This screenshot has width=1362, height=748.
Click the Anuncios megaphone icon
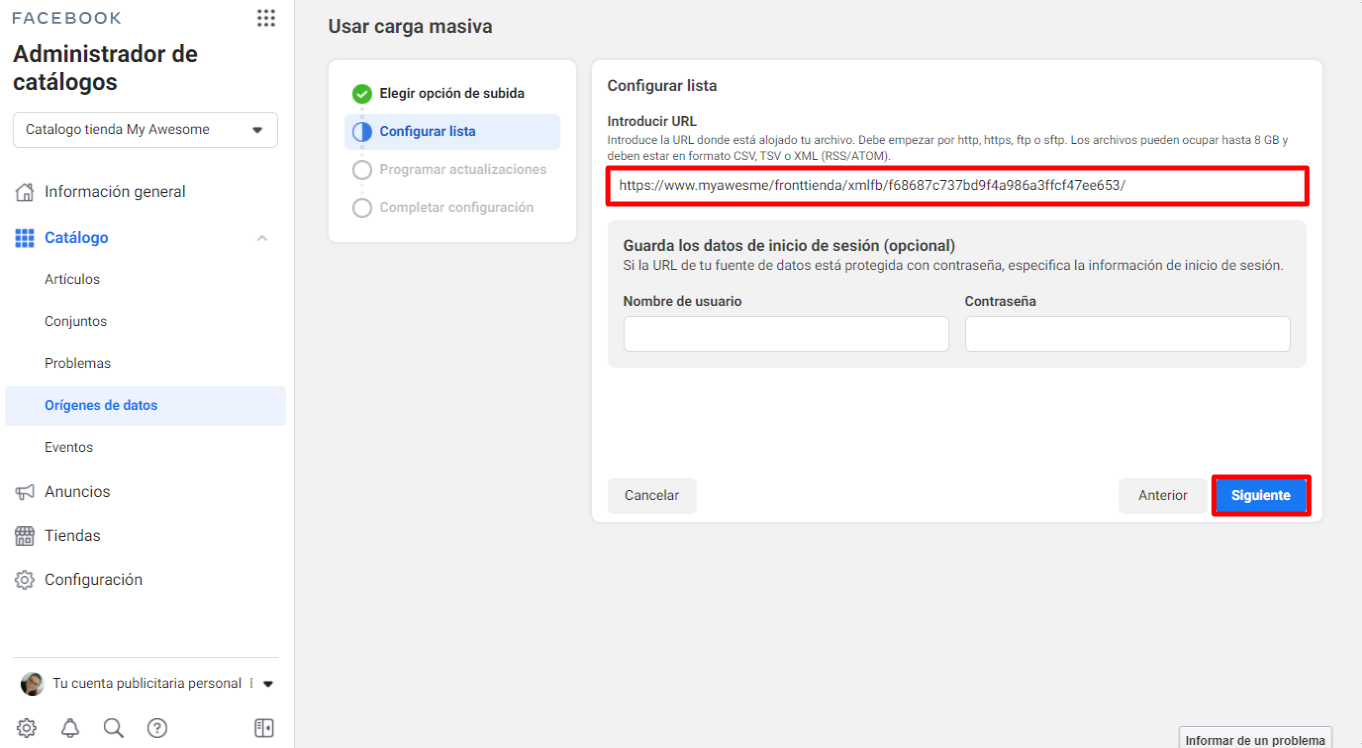(x=25, y=492)
